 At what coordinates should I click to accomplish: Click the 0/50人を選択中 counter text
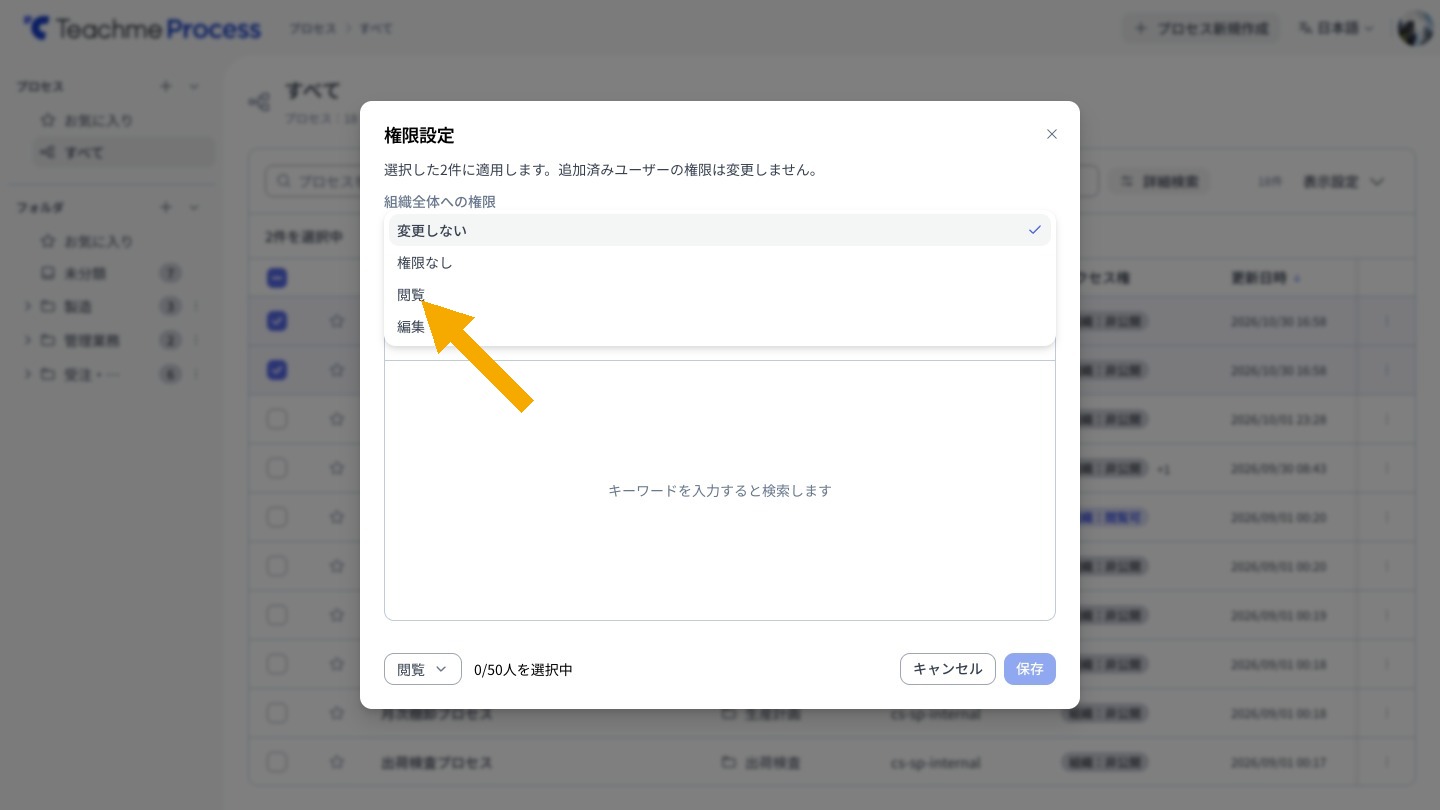pyautogui.click(x=523, y=669)
